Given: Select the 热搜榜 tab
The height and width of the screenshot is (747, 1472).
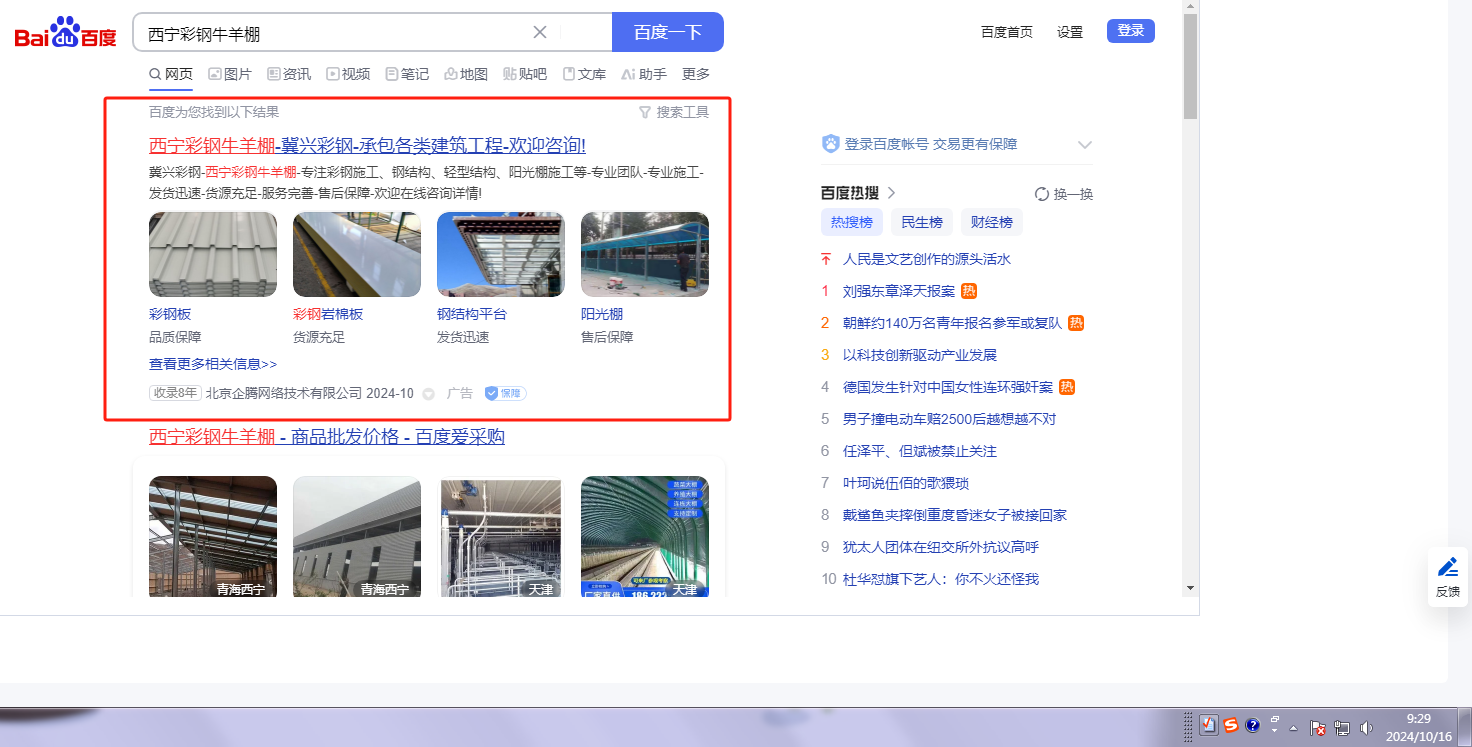Looking at the screenshot, I should click(x=852, y=222).
